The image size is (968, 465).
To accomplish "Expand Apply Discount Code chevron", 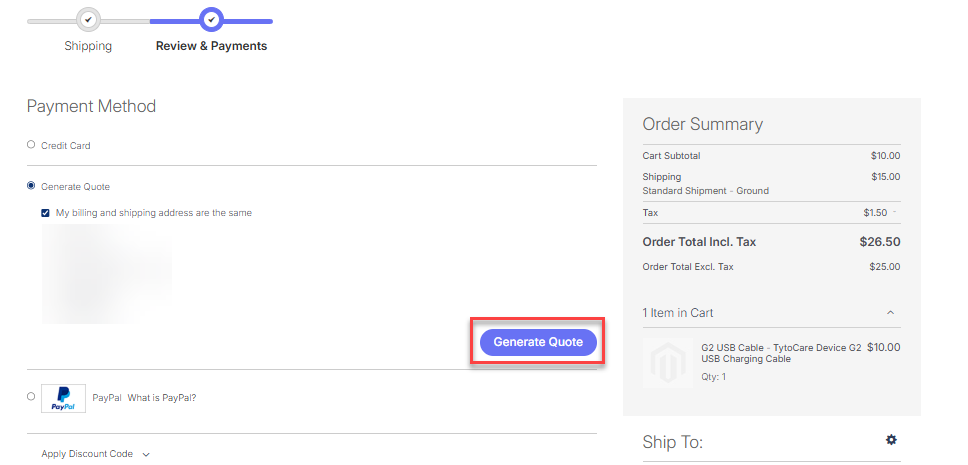I will pos(146,455).
